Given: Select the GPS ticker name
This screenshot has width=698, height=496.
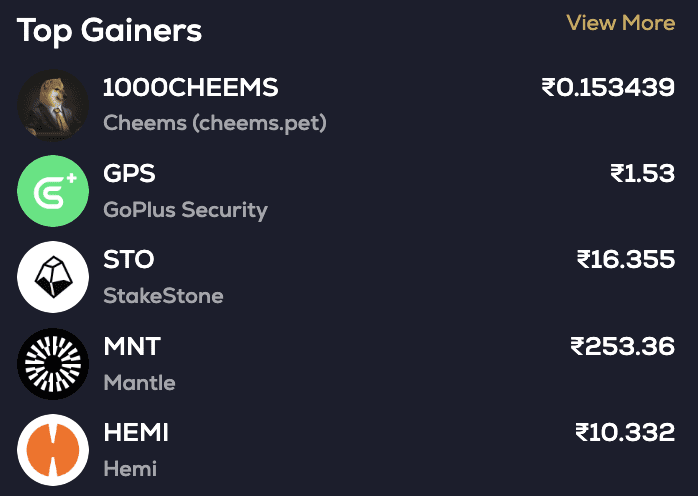Looking at the screenshot, I should (x=130, y=174).
